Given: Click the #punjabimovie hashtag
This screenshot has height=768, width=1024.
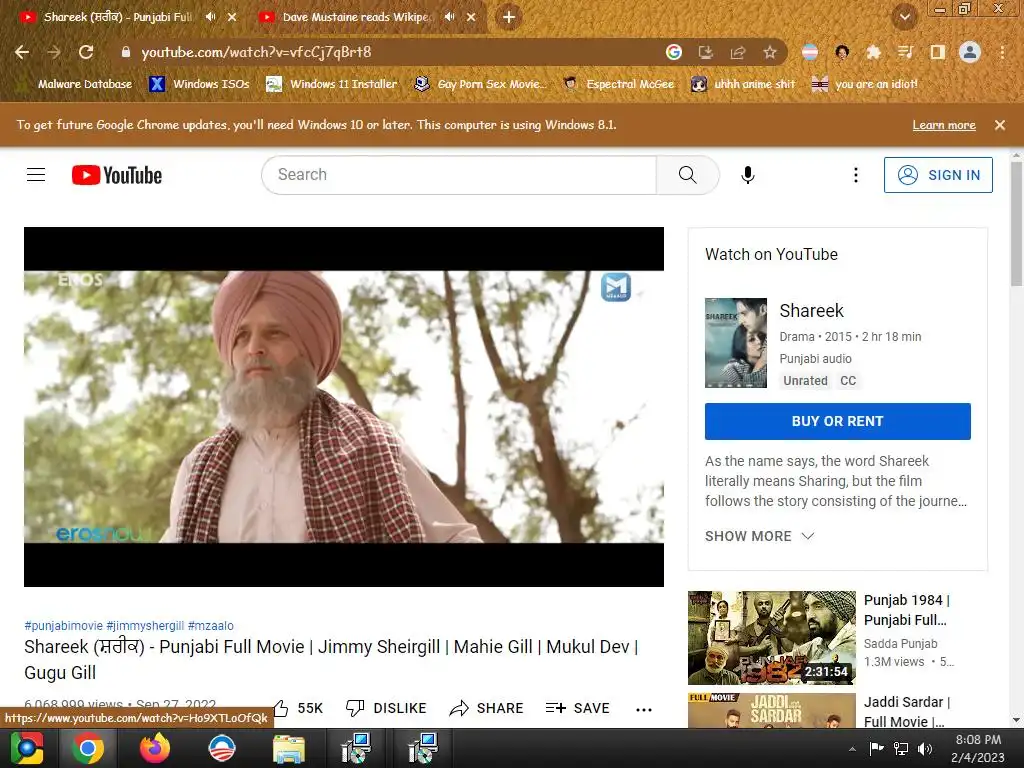Looking at the screenshot, I should [63, 626].
